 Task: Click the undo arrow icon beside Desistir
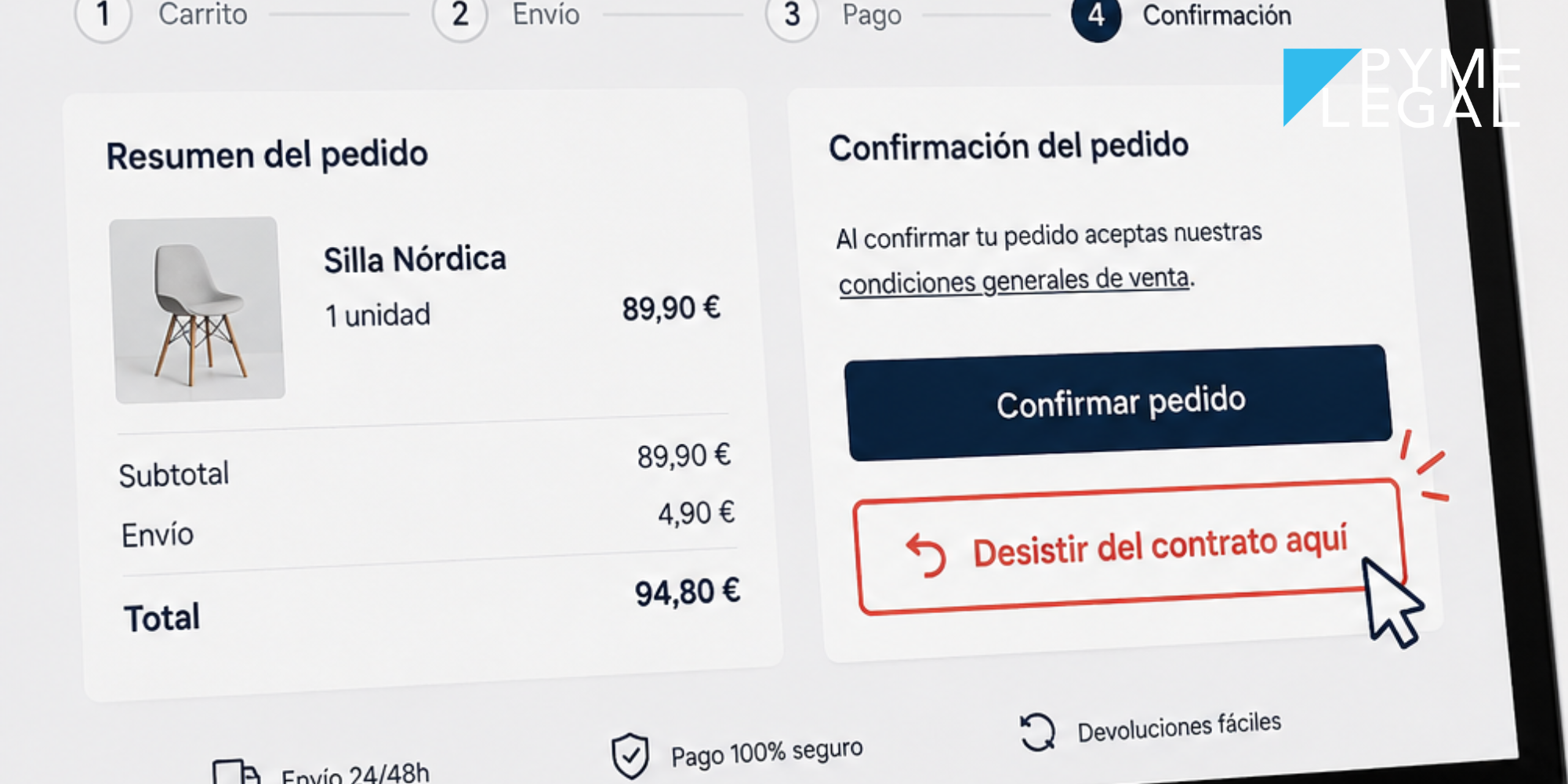[926, 555]
